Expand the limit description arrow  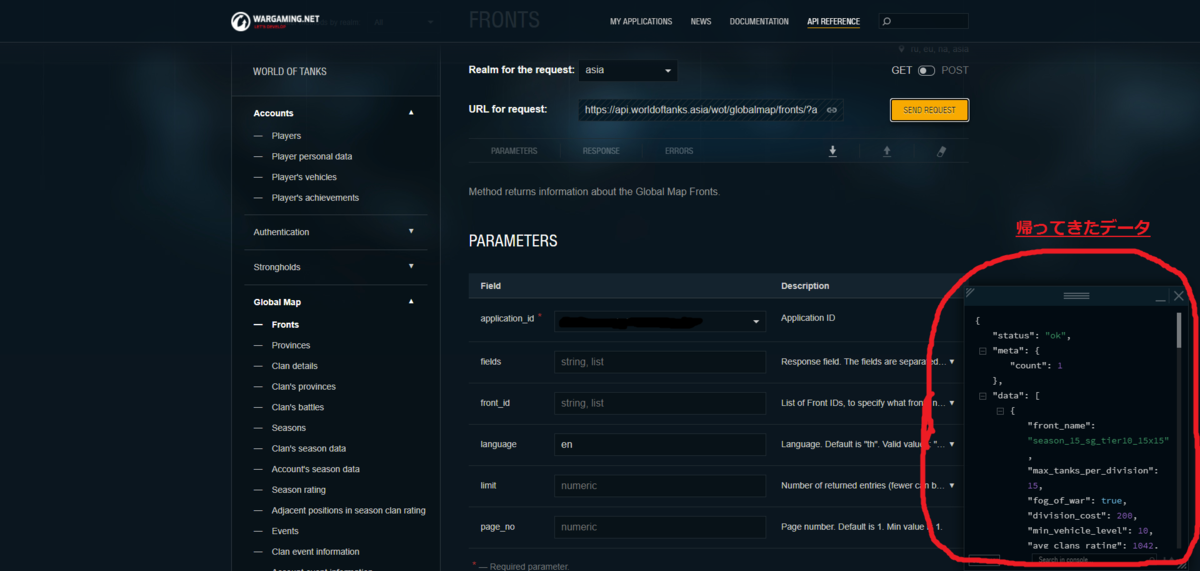coord(952,485)
